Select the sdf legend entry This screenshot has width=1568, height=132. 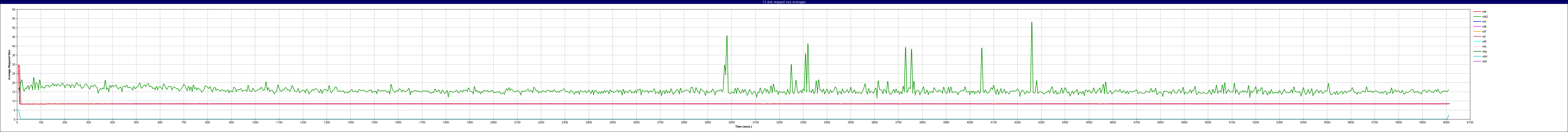click(x=1480, y=31)
